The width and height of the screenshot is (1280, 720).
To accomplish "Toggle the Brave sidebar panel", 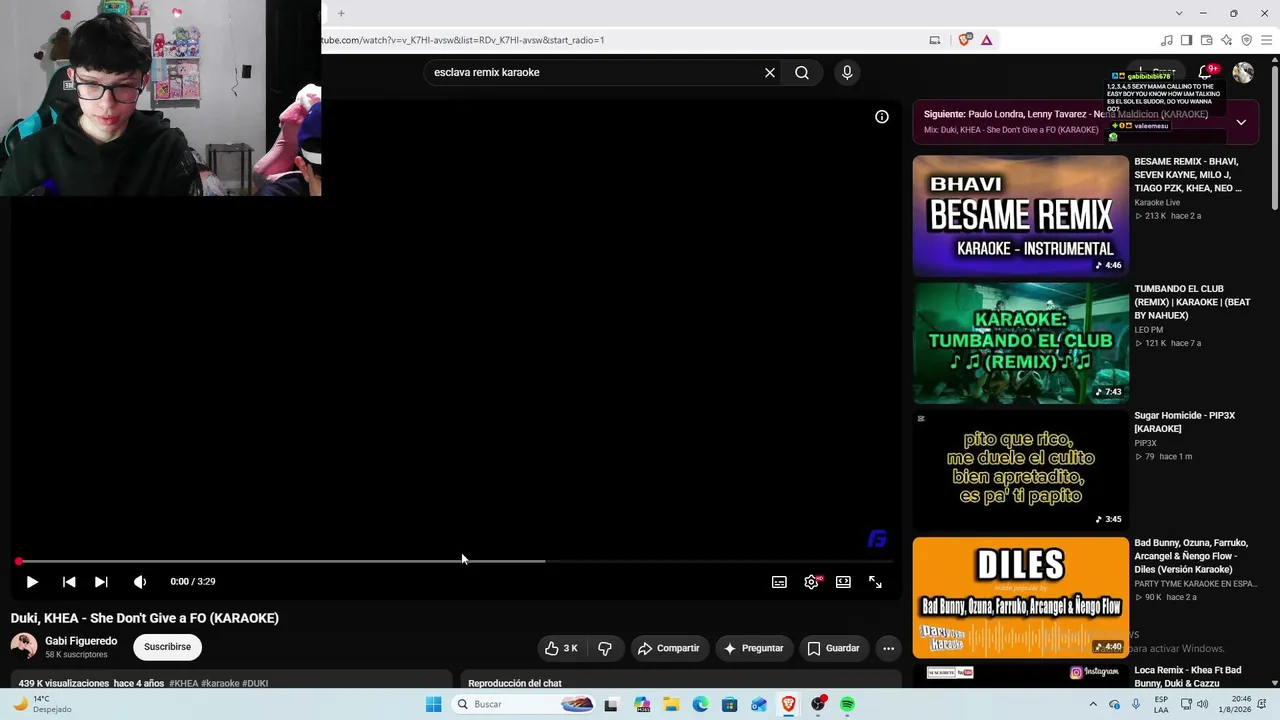I will pos(1186,40).
